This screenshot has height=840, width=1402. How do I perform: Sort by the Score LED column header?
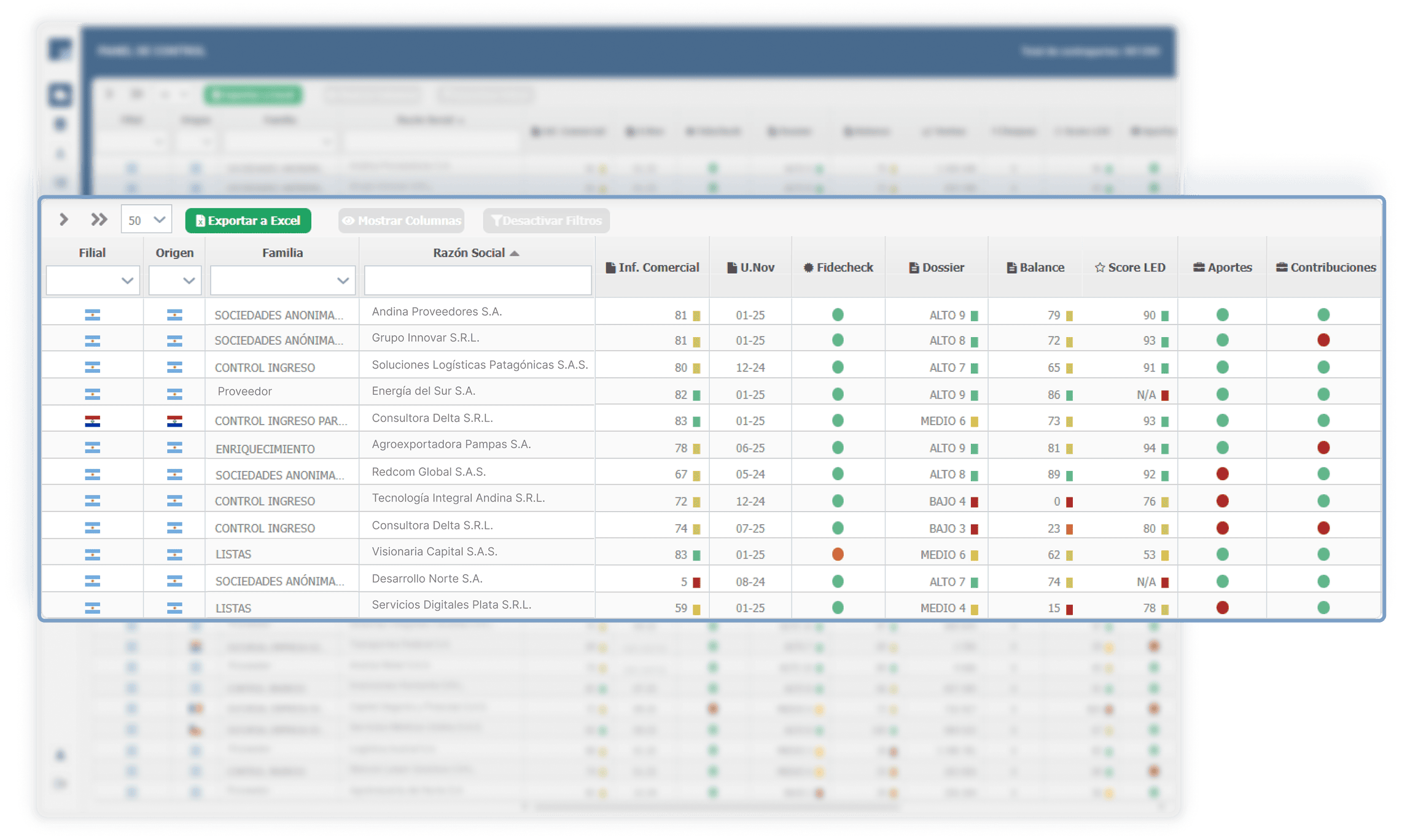(x=1130, y=268)
